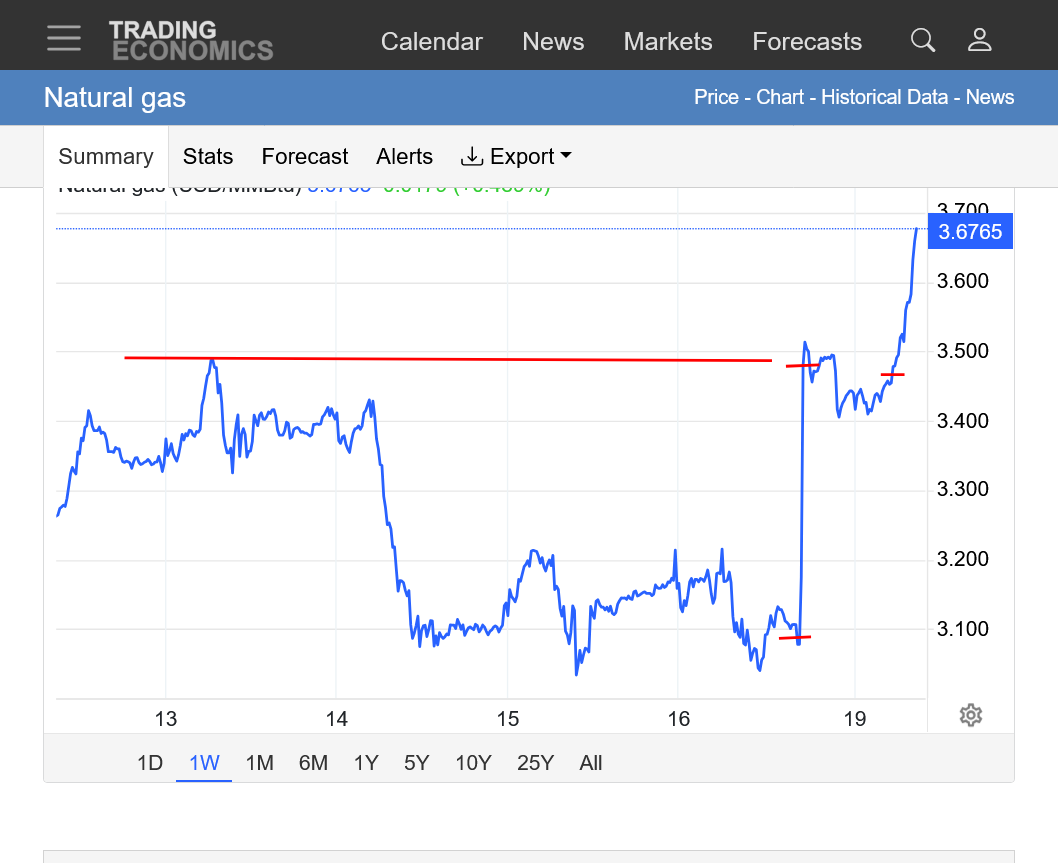
Task: Click the Trading Economics logo
Action: click(x=190, y=41)
